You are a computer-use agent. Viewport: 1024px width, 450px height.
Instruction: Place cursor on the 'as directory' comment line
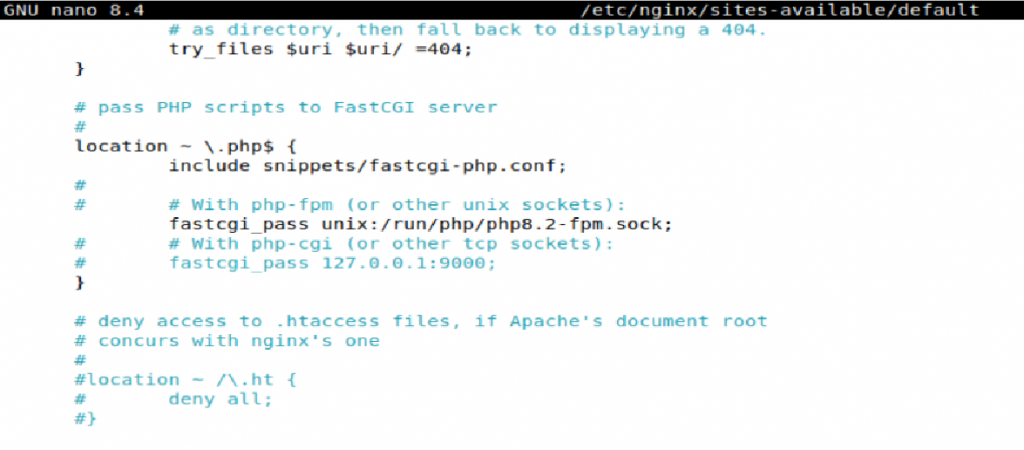467,29
